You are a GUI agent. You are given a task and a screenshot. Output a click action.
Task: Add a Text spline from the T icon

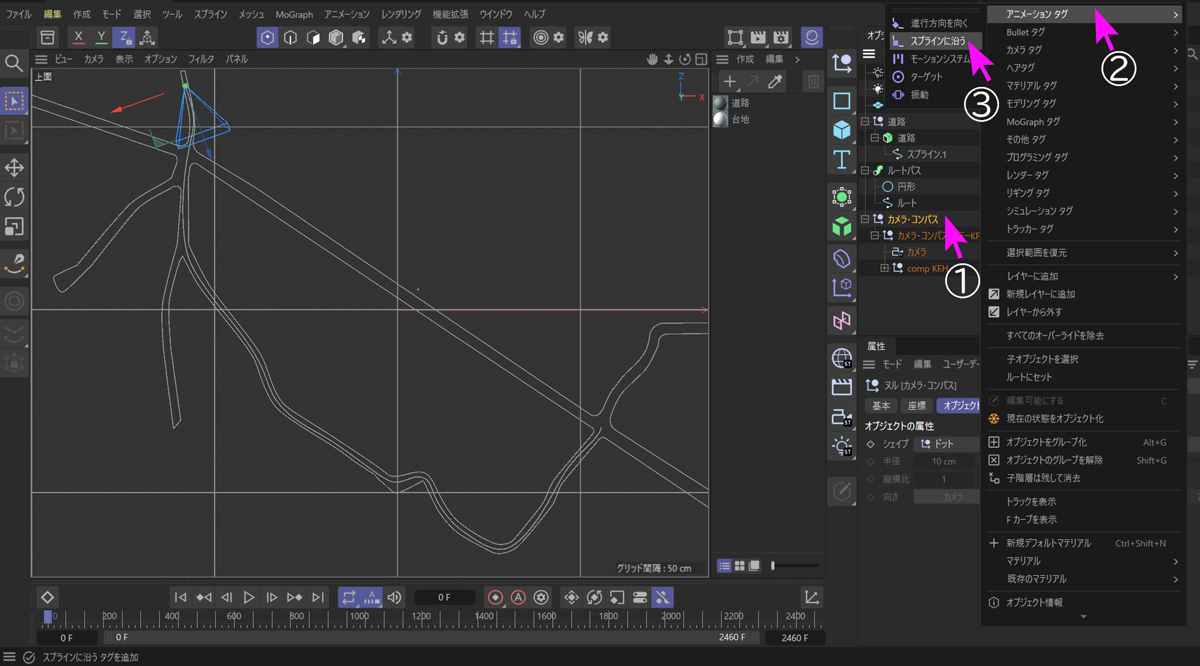click(842, 159)
